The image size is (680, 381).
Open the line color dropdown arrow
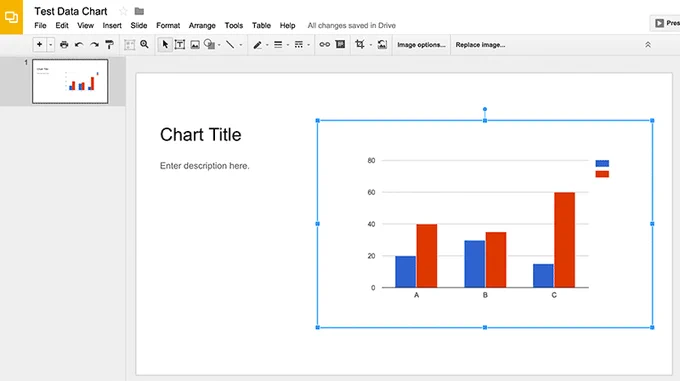tap(267, 45)
